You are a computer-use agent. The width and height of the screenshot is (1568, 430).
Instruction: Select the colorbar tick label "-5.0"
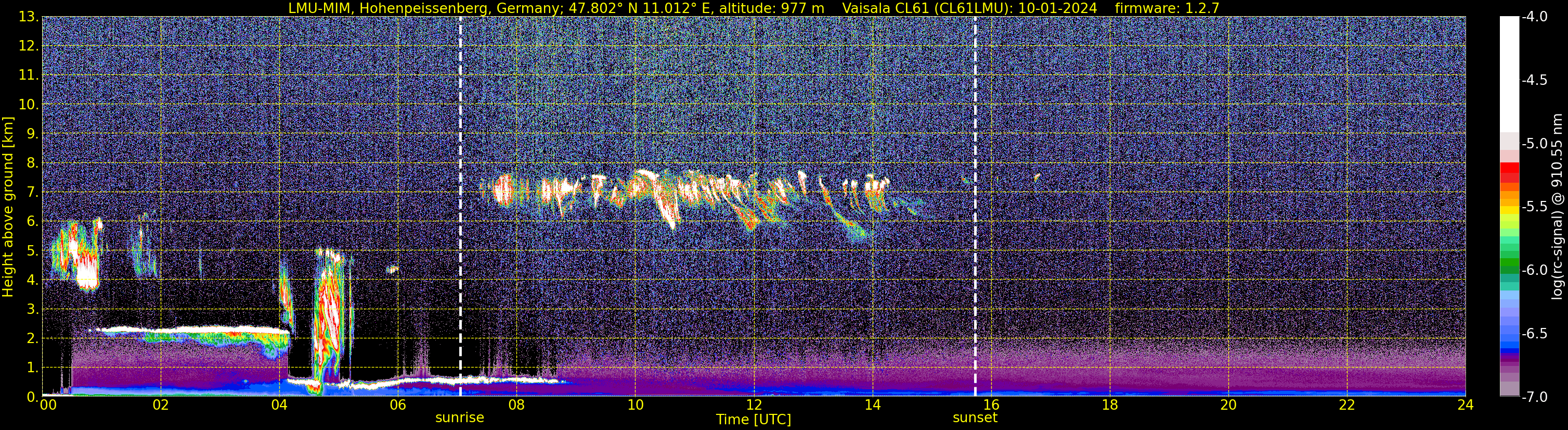(1534, 144)
